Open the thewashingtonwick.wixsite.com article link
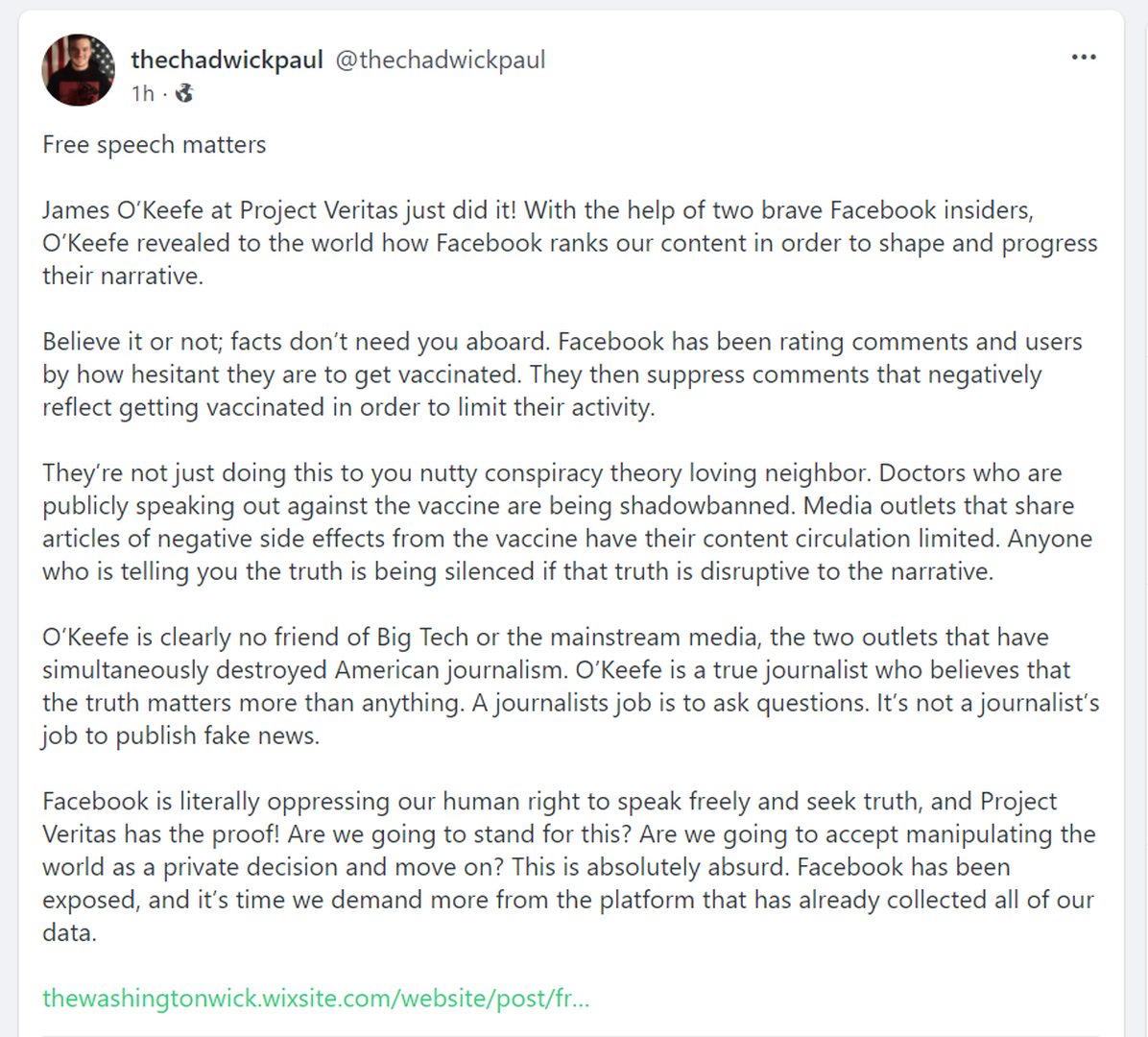This screenshot has width=1148, height=1037. click(x=316, y=998)
